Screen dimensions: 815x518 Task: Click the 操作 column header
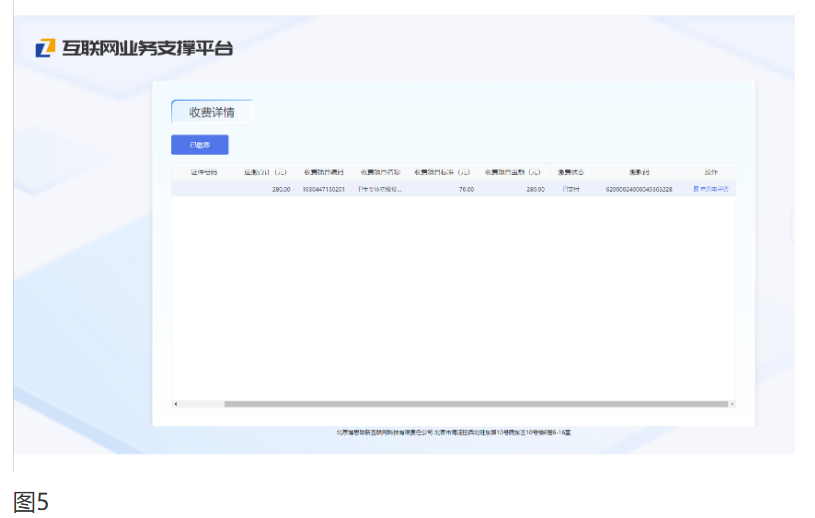pos(711,172)
